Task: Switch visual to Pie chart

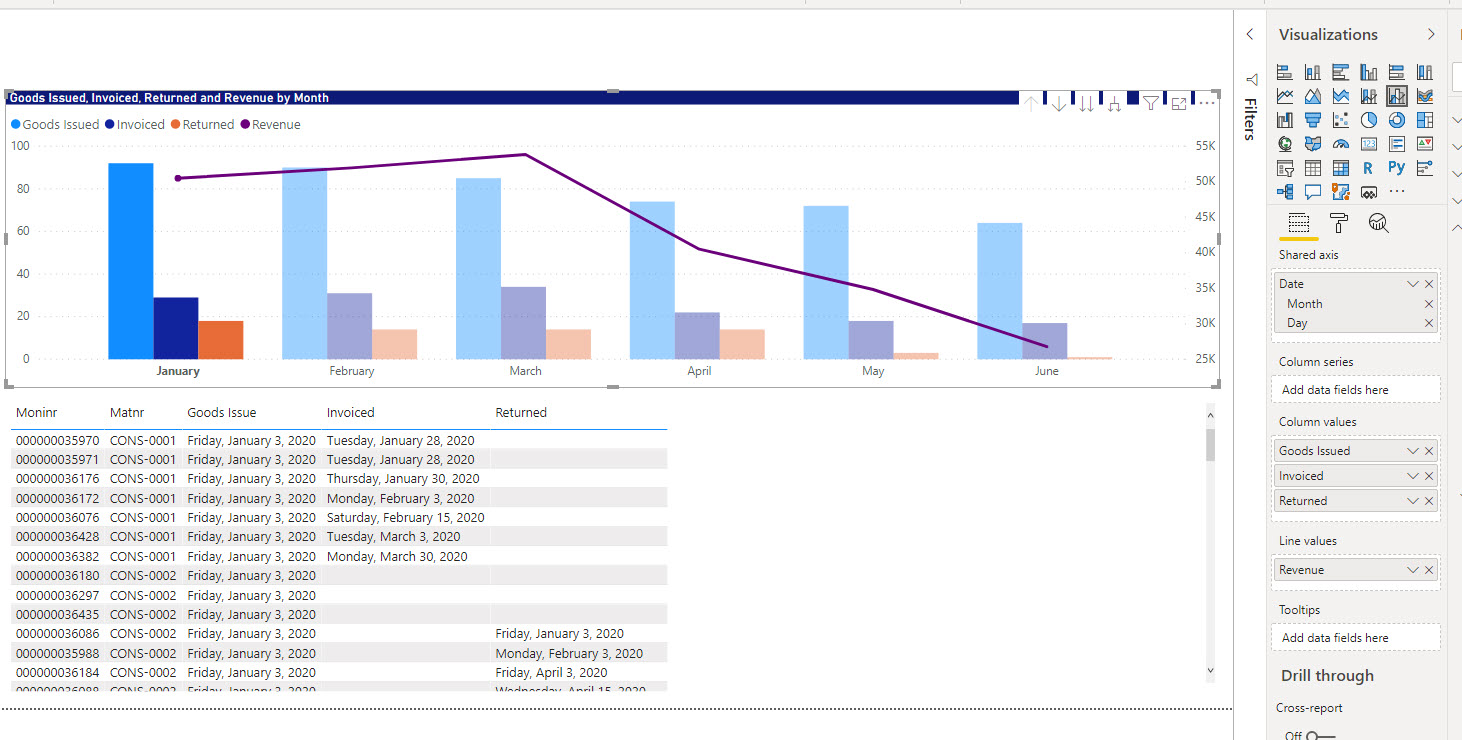Action: tap(1369, 120)
